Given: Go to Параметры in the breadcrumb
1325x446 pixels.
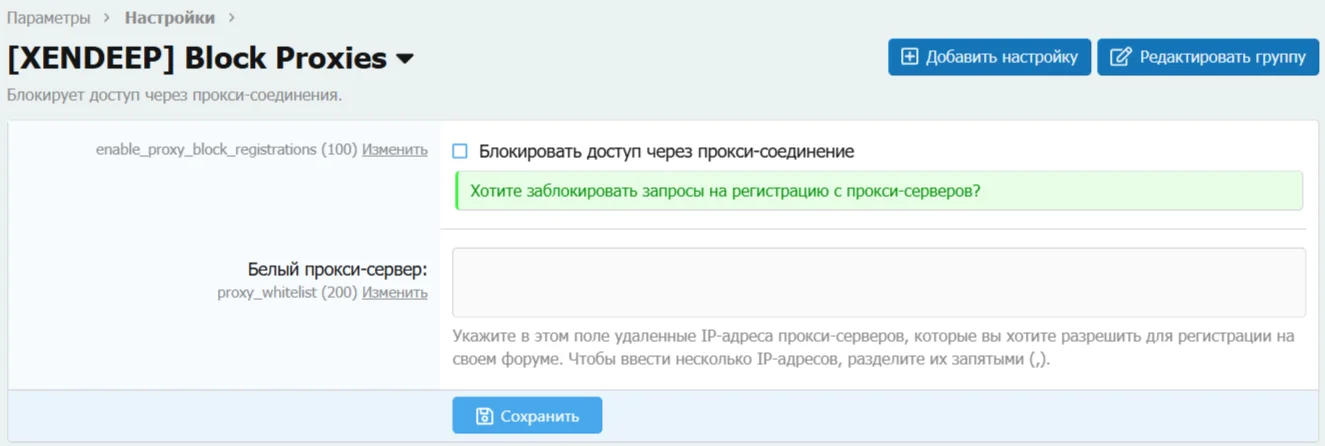Looking at the screenshot, I should click(x=49, y=18).
